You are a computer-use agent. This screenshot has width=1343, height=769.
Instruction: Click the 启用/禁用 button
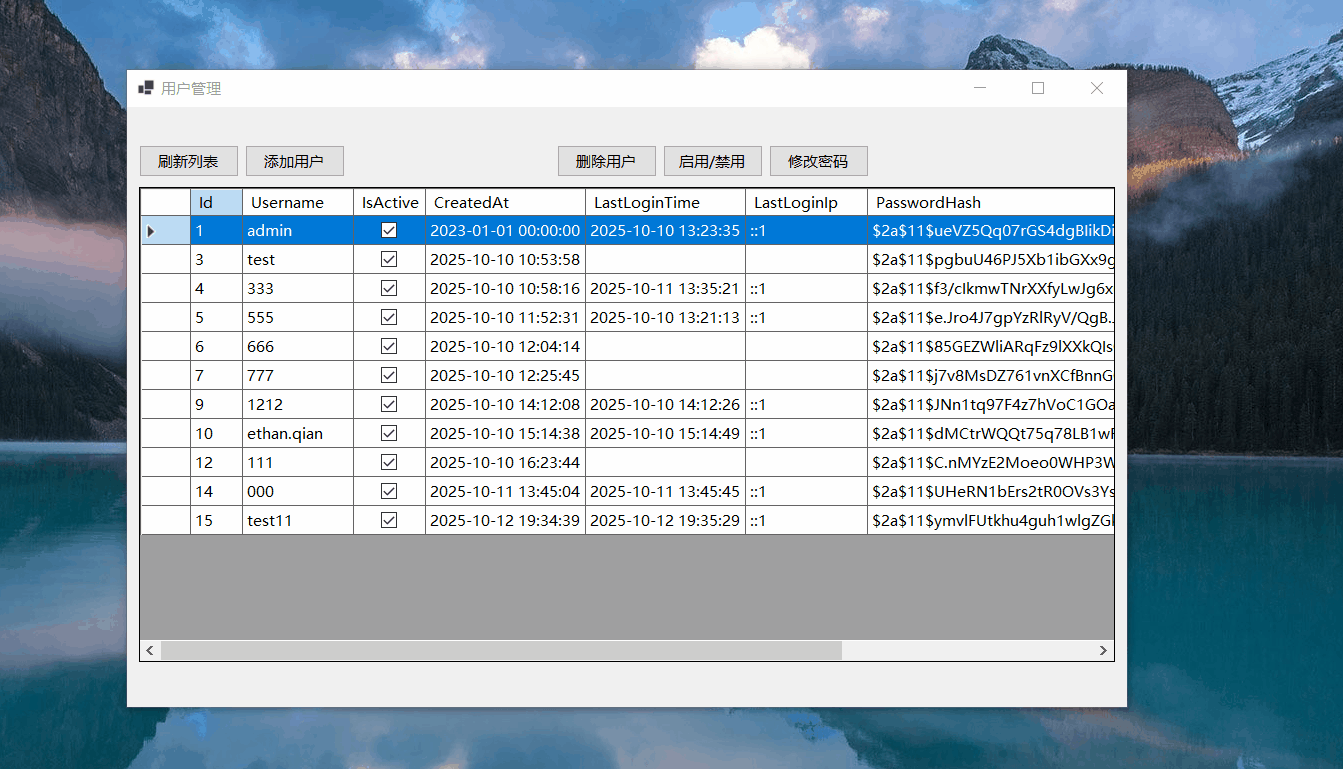click(712, 161)
